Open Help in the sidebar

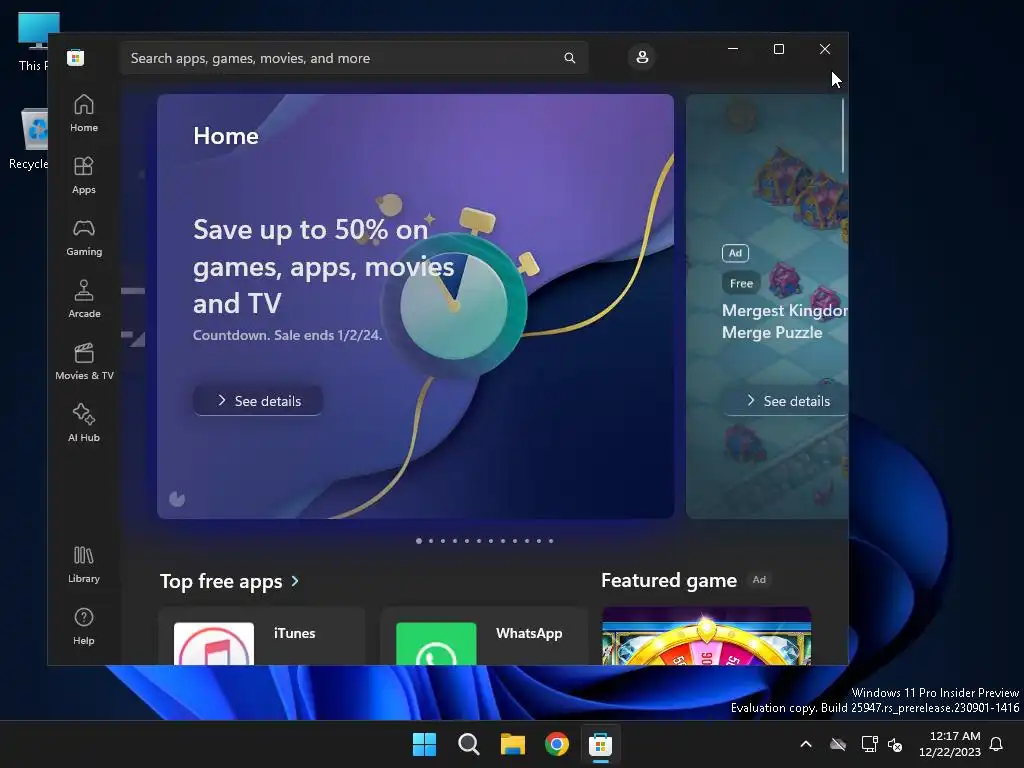click(84, 627)
